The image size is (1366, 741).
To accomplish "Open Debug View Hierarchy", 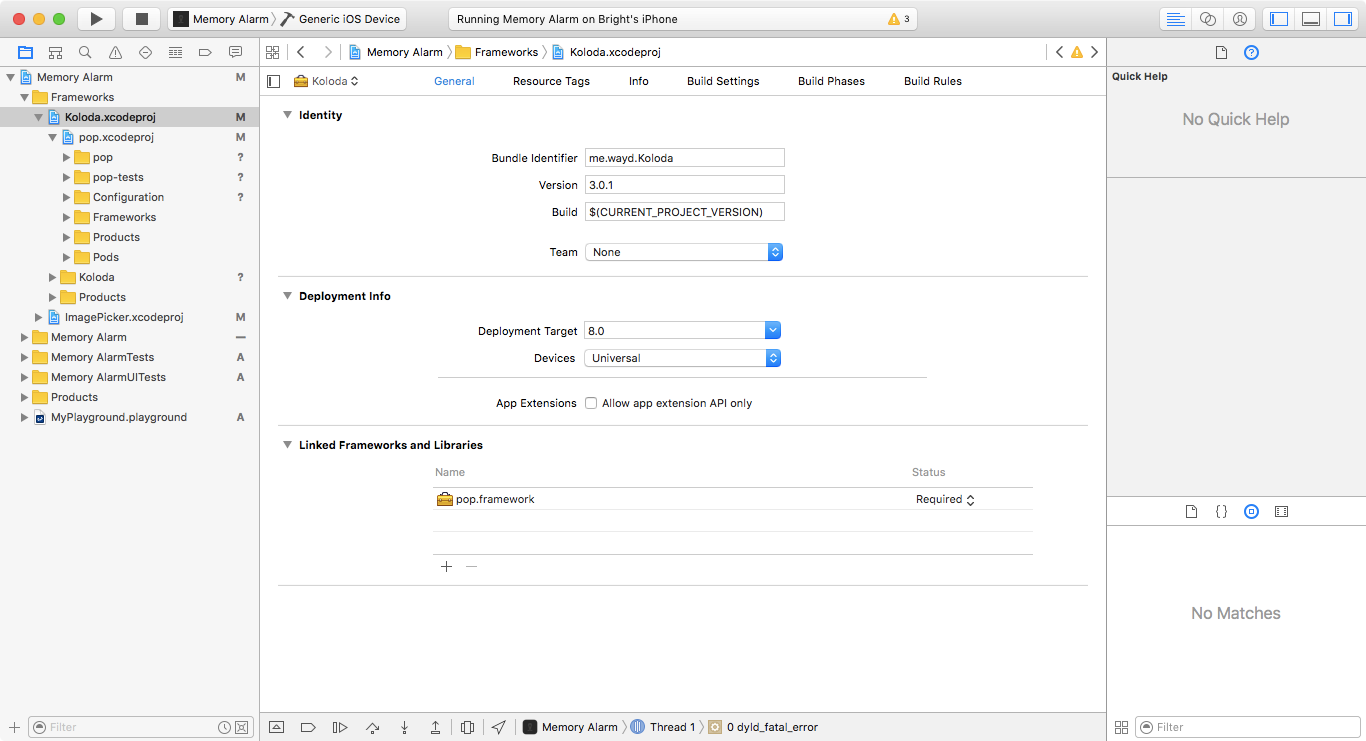I will (x=468, y=727).
